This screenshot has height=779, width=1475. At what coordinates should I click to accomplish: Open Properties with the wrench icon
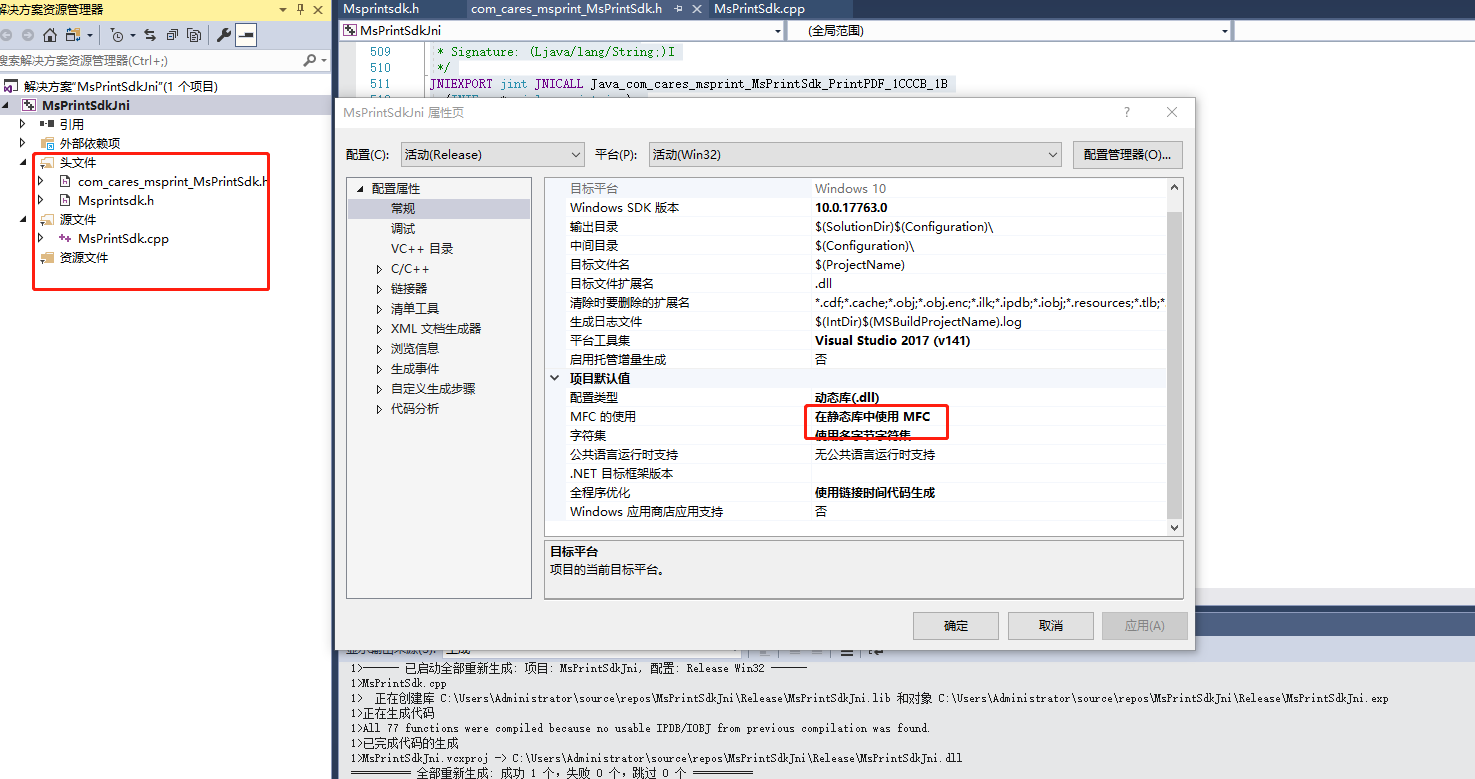click(224, 35)
